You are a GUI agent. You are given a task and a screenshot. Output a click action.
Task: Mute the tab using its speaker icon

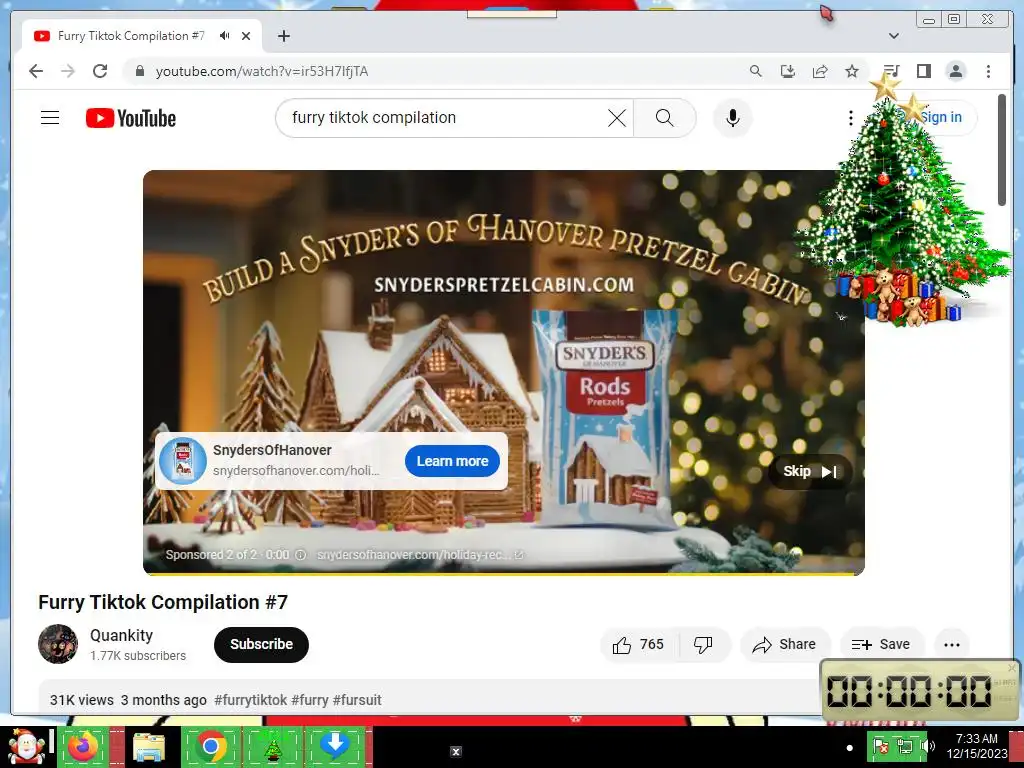point(225,36)
